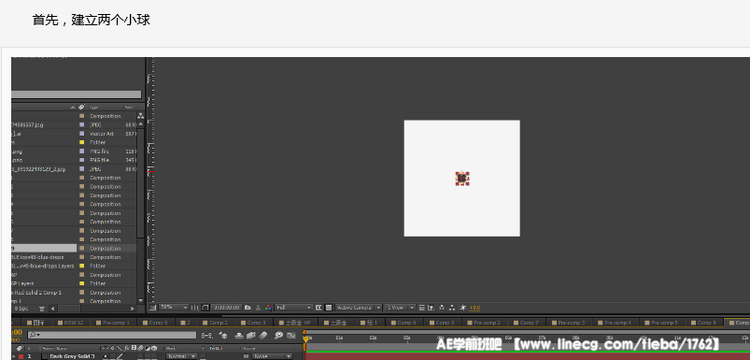The width and height of the screenshot is (750, 360).
Task: Click the project scroll-right arrow
Action: tap(132, 308)
